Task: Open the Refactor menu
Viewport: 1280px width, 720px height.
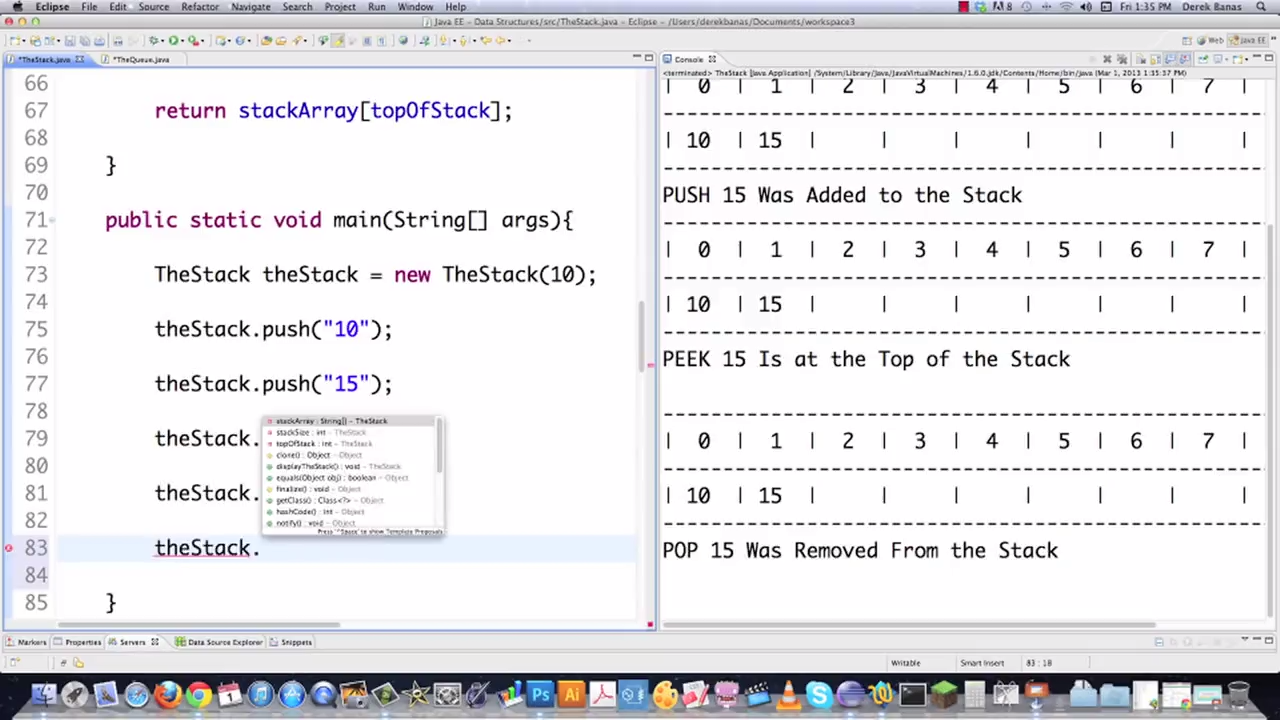Action: pos(199,7)
